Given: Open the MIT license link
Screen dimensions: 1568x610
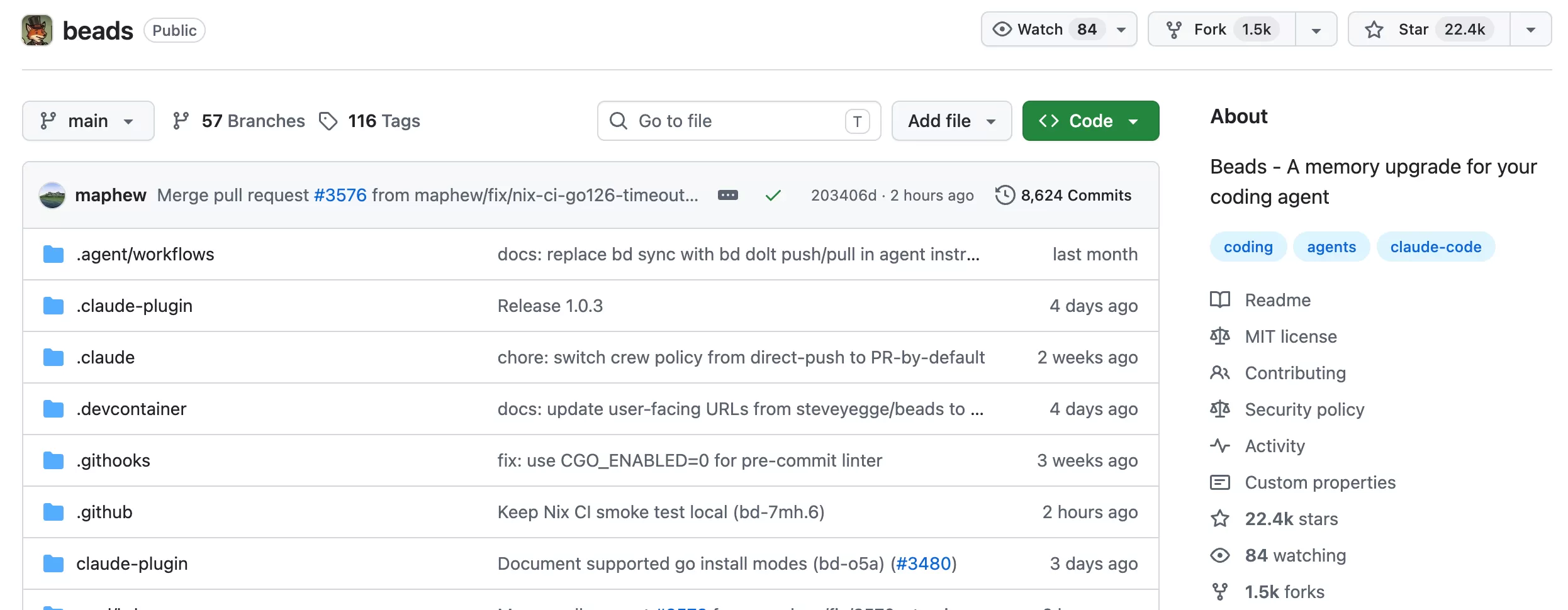Looking at the screenshot, I should point(1291,336).
